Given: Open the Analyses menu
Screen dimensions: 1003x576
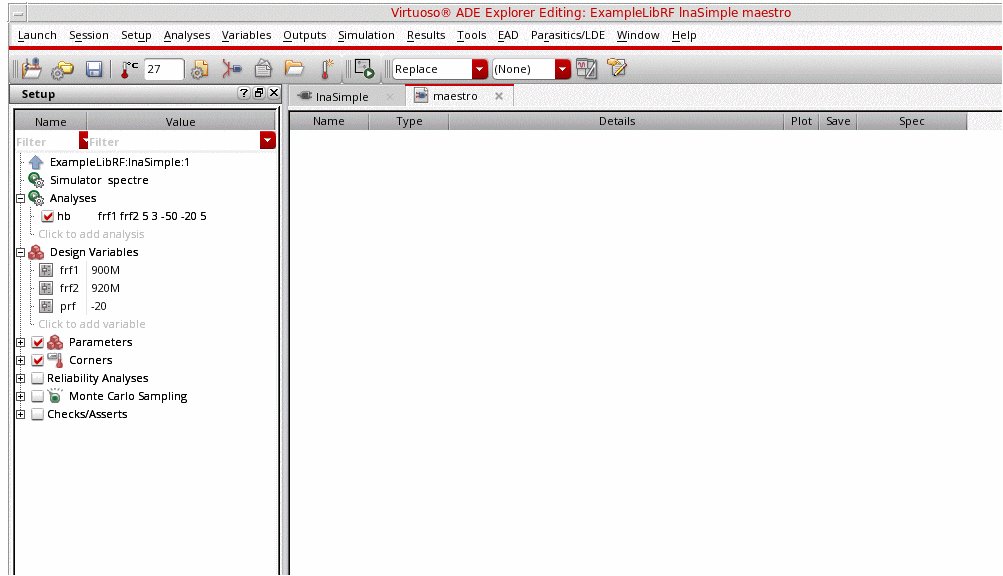Looking at the screenshot, I should [187, 35].
